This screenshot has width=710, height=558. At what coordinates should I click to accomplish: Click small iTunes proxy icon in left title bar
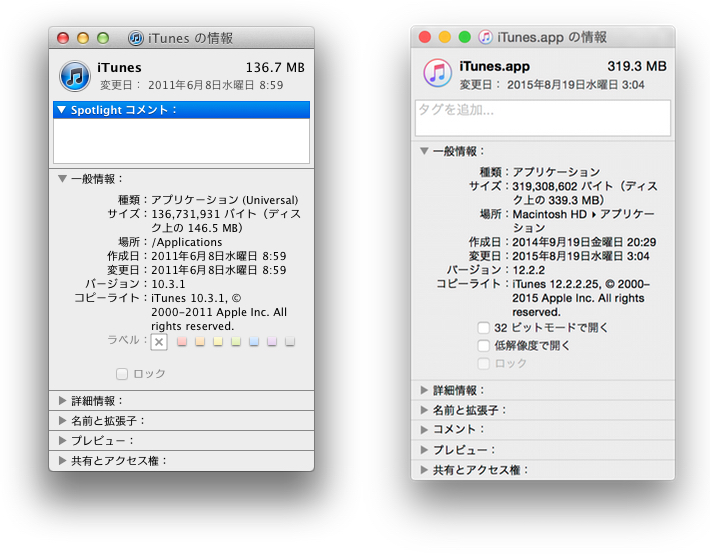coord(135,38)
